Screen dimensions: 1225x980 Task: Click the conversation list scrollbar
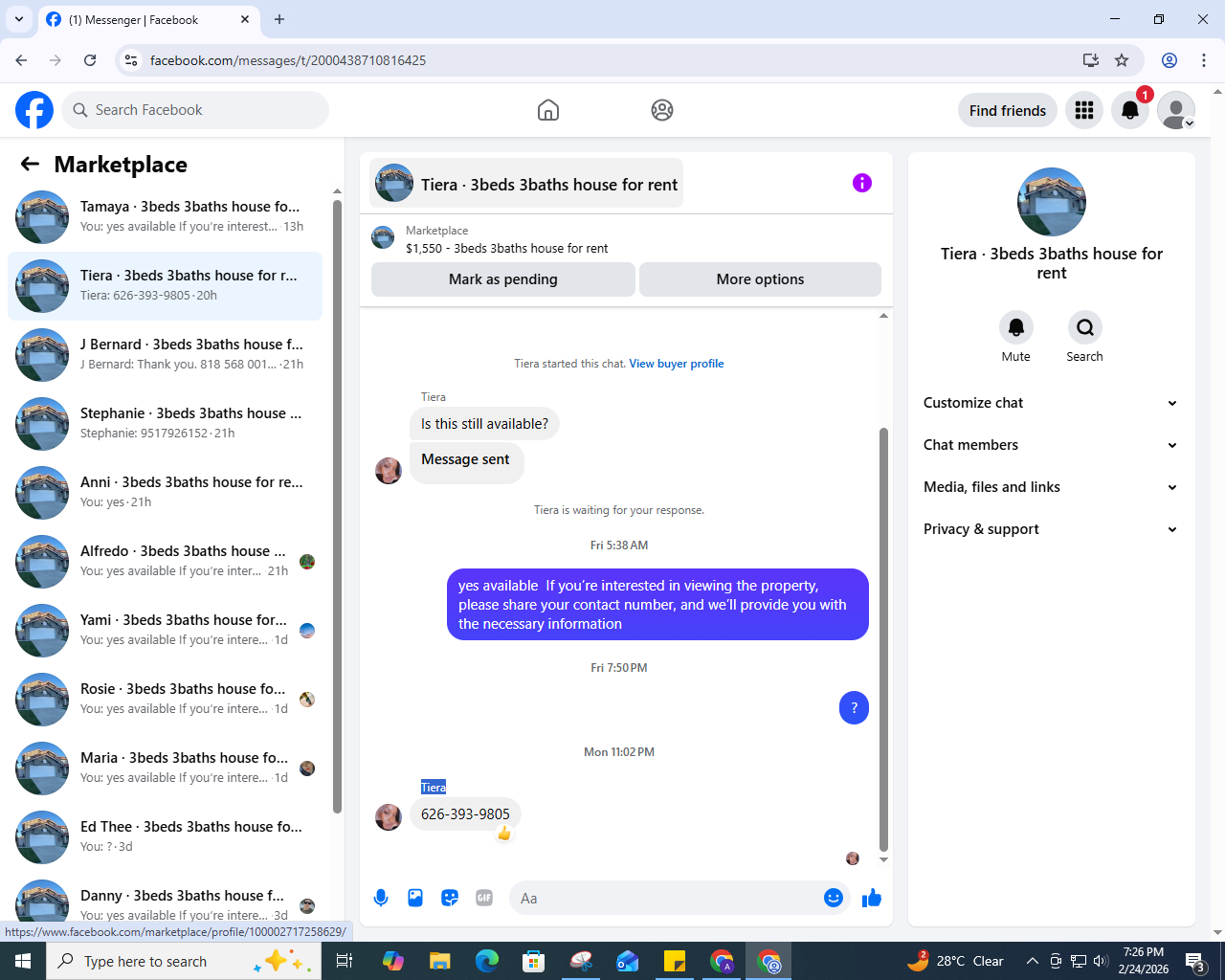(x=337, y=507)
